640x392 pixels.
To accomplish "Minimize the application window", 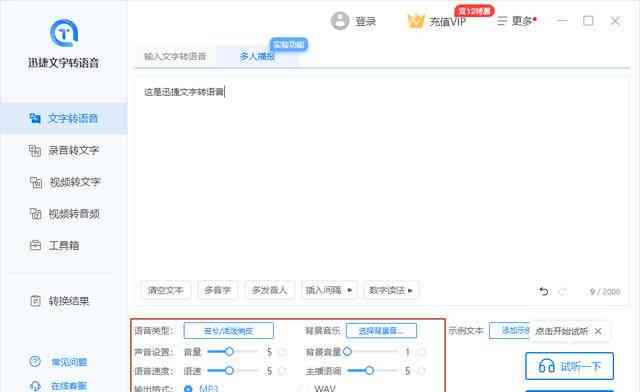I will pyautogui.click(x=562, y=20).
